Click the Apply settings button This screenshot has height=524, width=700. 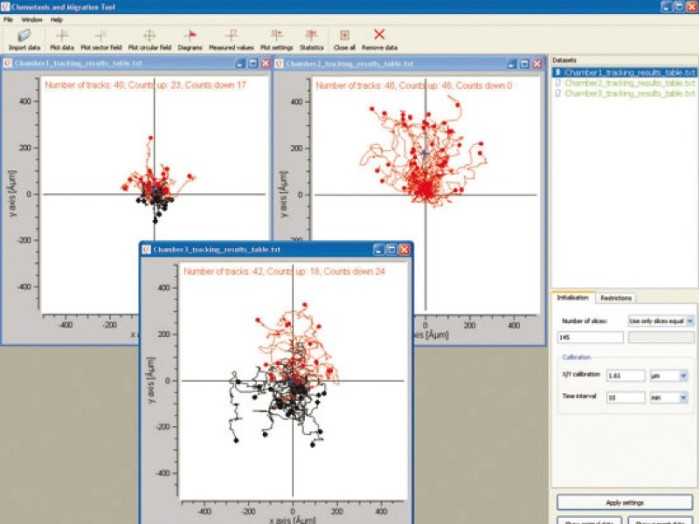click(625, 502)
